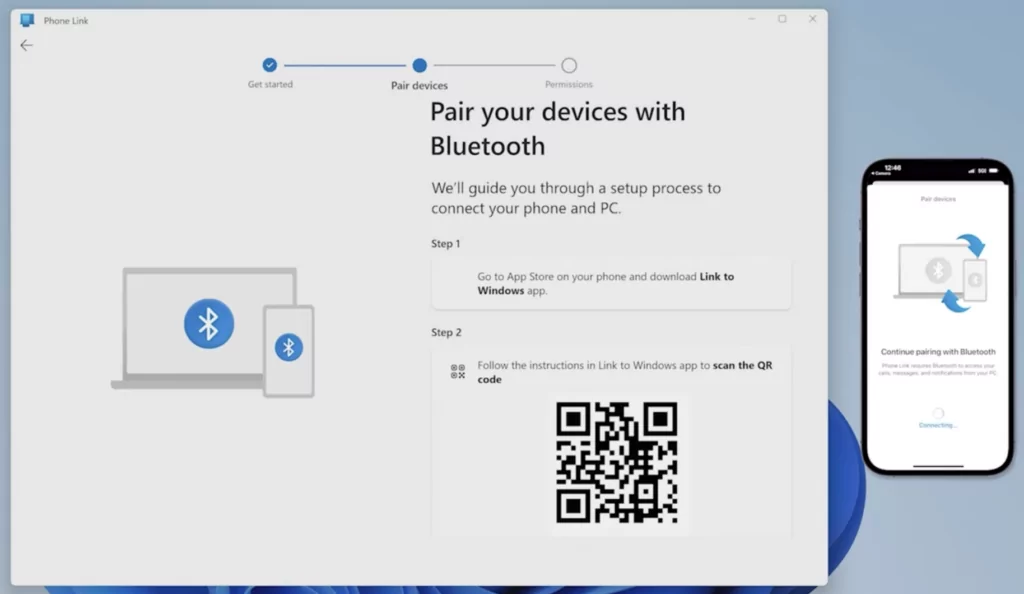Select the completed Get started checkmark circle

tap(270, 65)
